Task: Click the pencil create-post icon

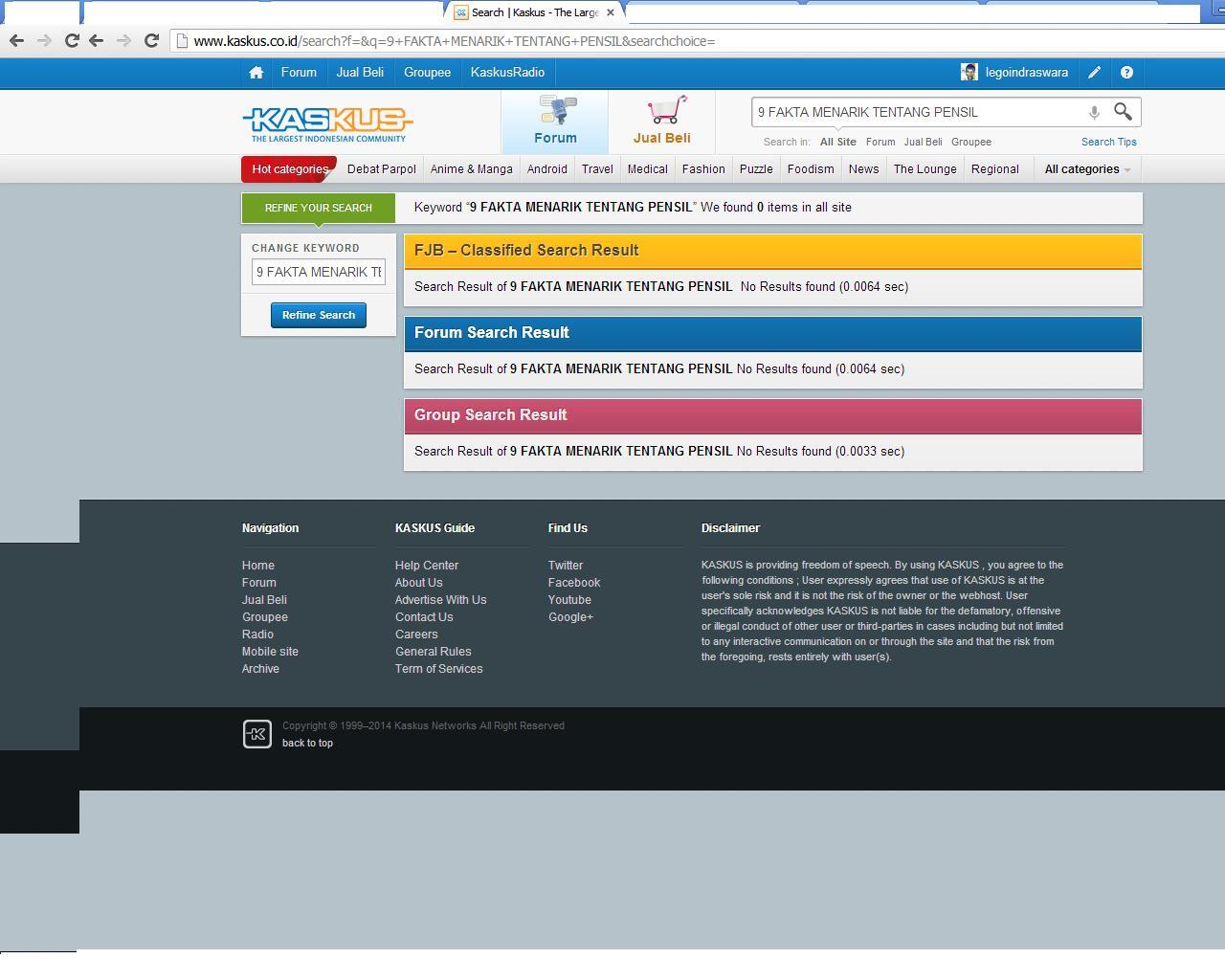Action: 1095,73
